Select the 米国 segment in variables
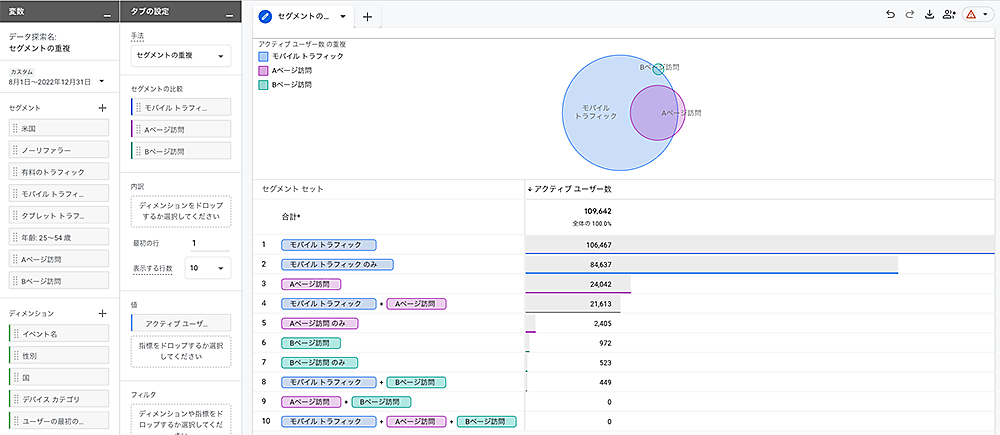Image resolution: width=1000 pixels, height=435 pixels. 59,129
